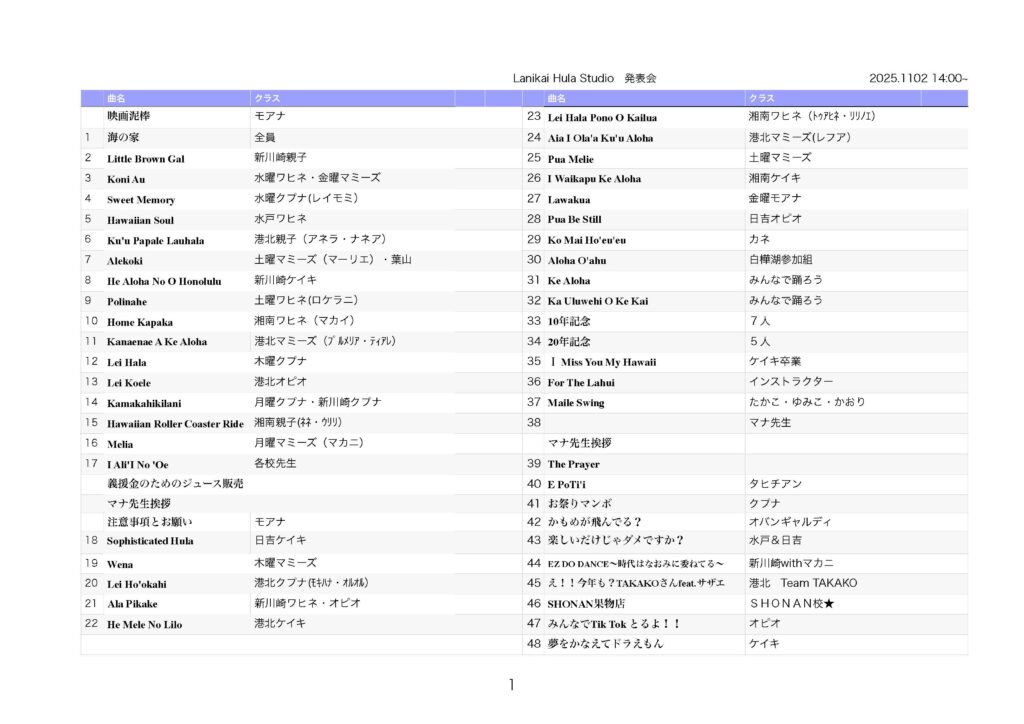Image resolution: width=1024 pixels, height=724 pixels.
Task: Click the Lei Hala Pono O Kailua title
Action: point(601,118)
